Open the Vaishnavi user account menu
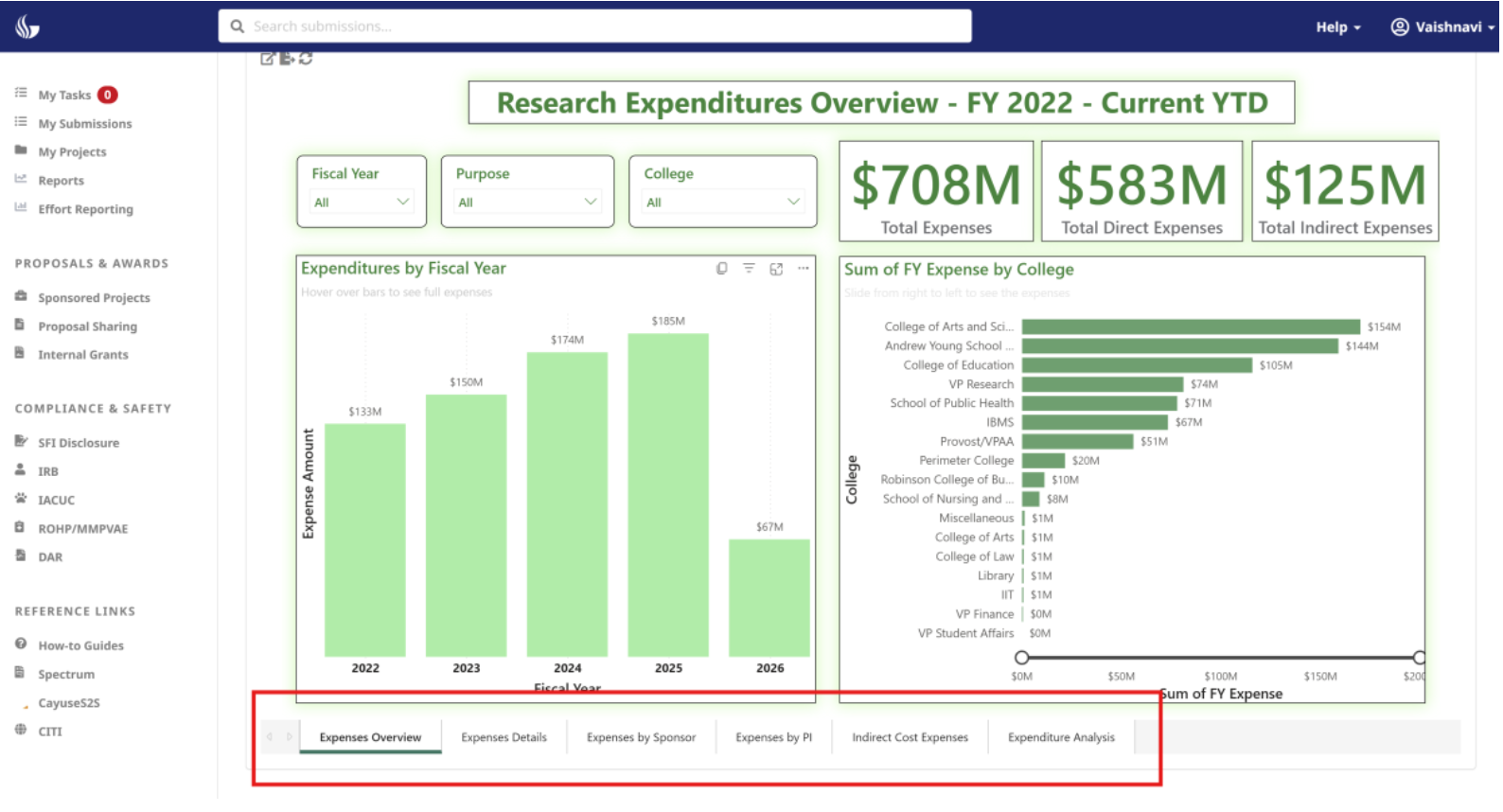This screenshot has height=812, width=1503. point(1441,27)
